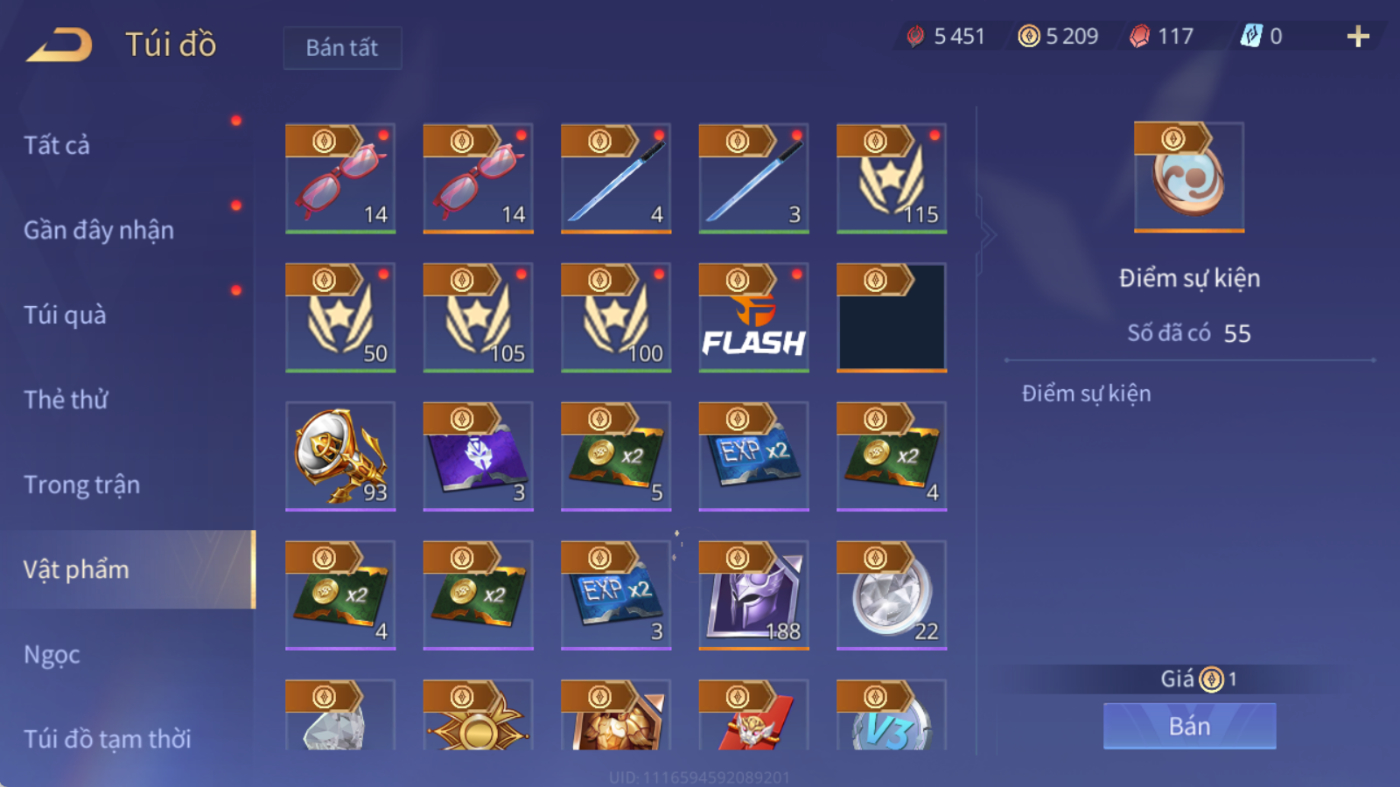Click the plus icon to add currency
The width and height of the screenshot is (1400, 787).
coord(1357,37)
